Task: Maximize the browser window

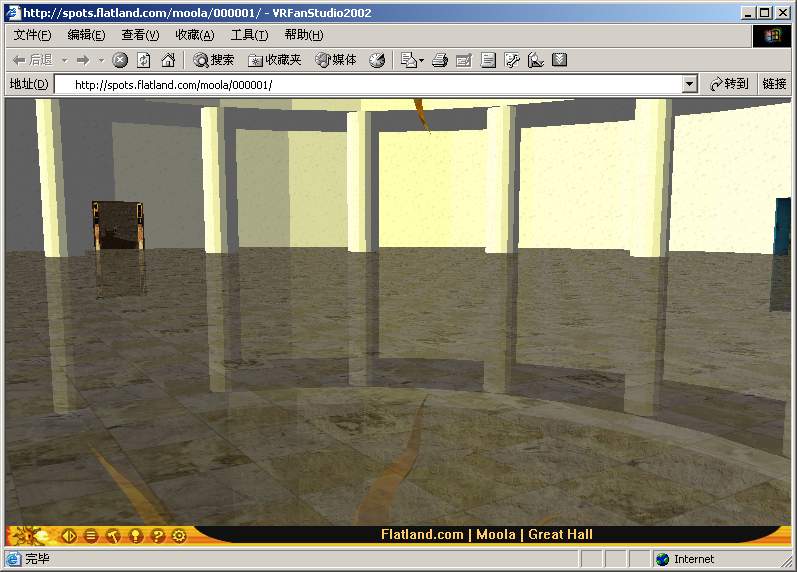Action: pos(764,13)
